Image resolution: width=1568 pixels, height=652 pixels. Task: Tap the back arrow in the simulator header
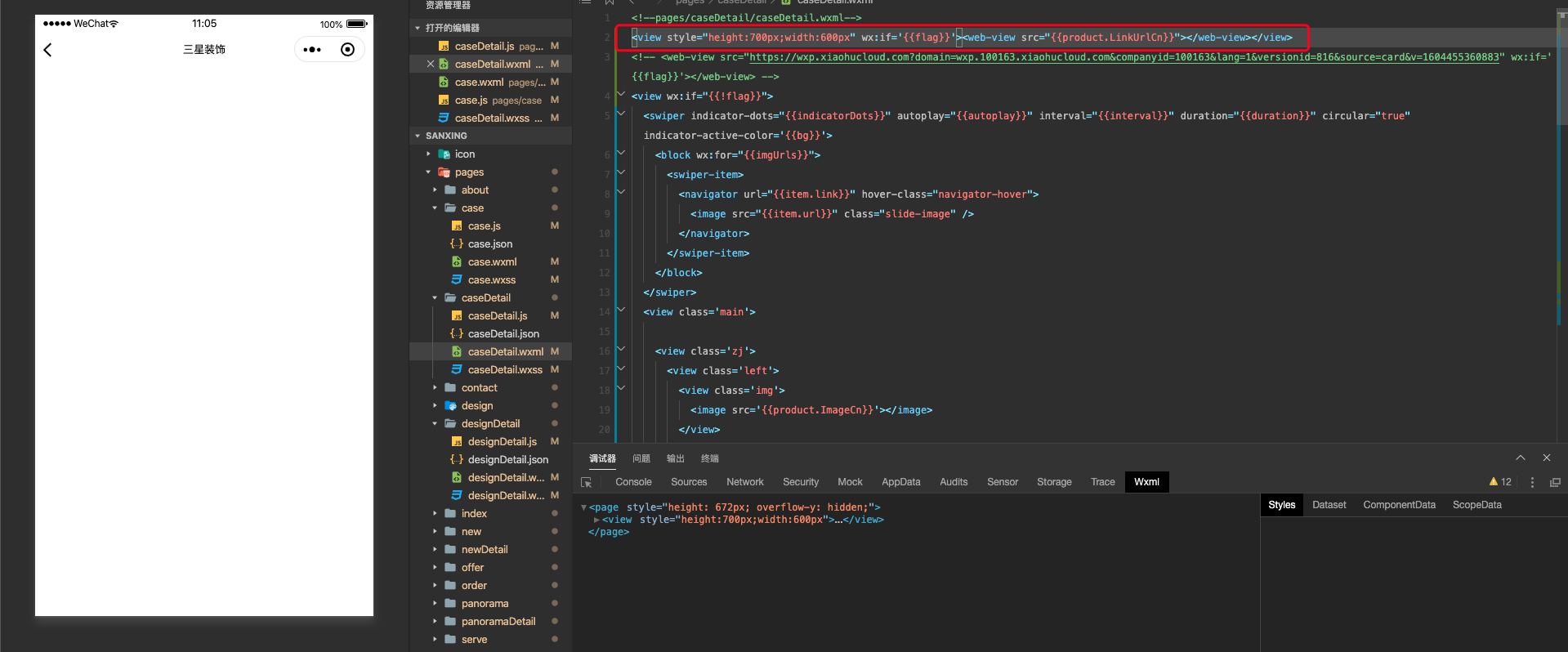[47, 50]
